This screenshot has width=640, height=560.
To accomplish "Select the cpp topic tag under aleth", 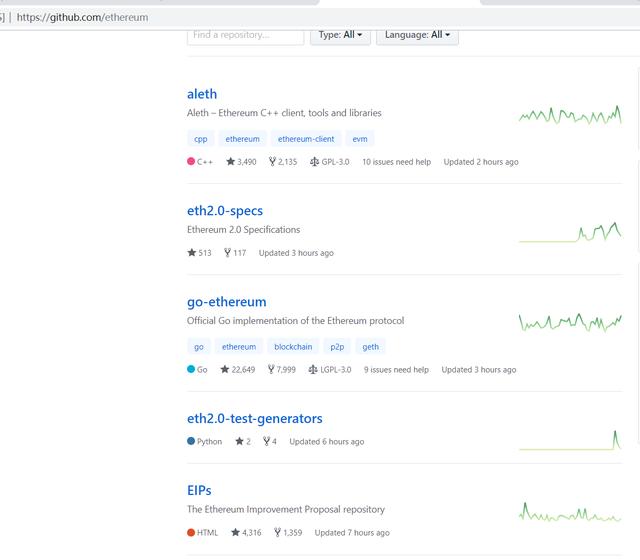I will [200, 139].
